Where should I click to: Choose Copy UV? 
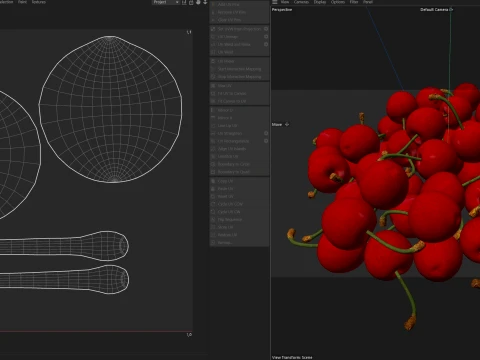[239, 181]
